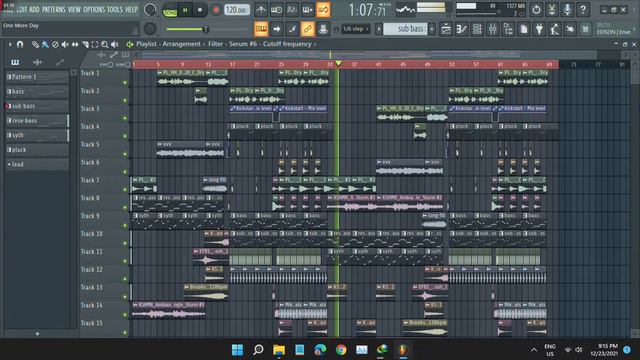
Task: Select the Draw pencil tool in playlist
Action: [x=36, y=44]
